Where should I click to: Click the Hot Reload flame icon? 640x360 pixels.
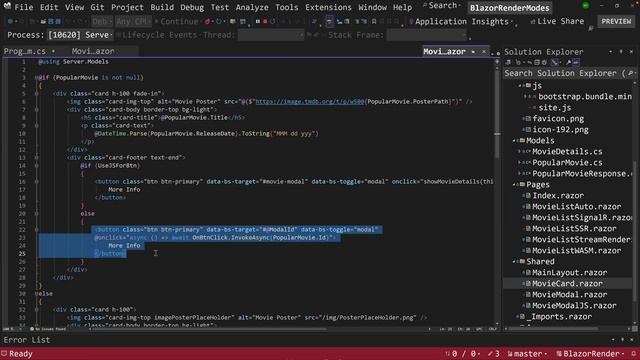pyautogui.click(x=207, y=21)
